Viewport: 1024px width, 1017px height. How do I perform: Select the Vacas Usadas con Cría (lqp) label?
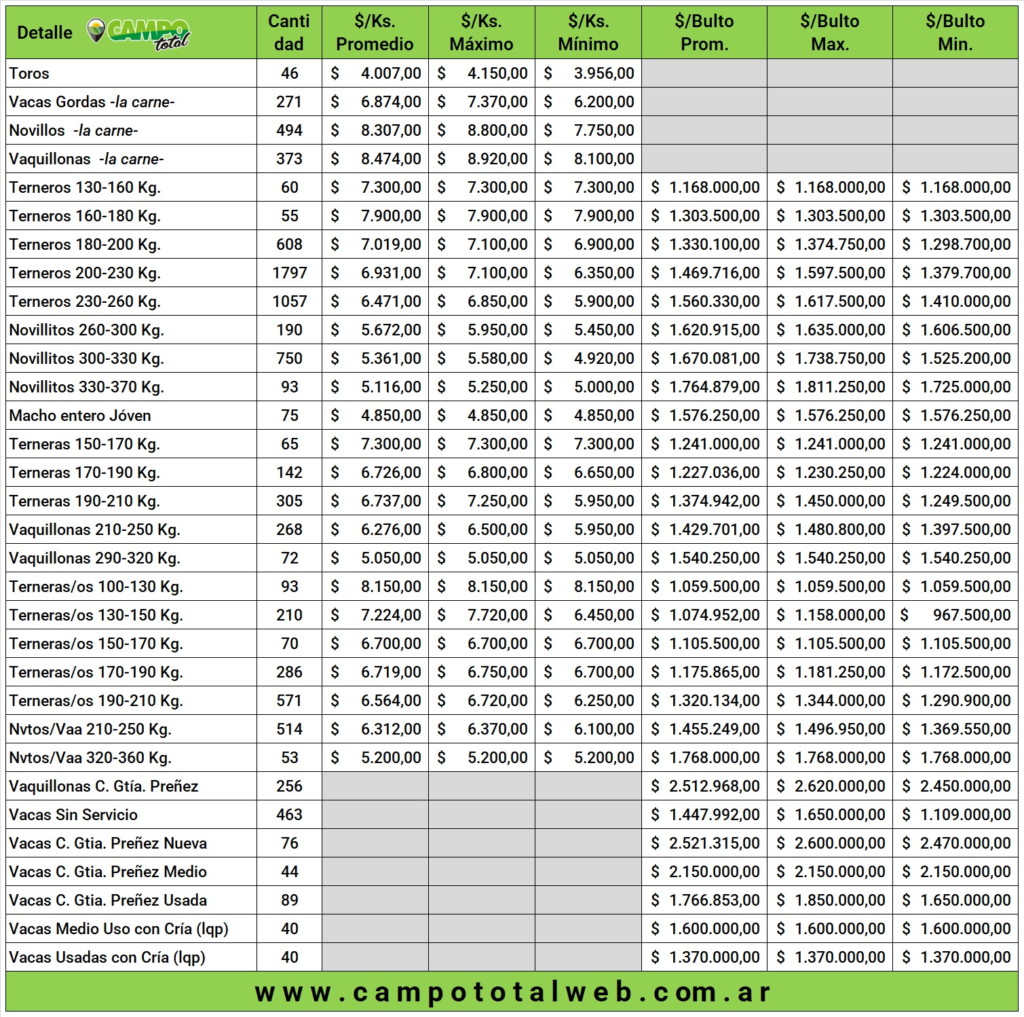coord(107,957)
